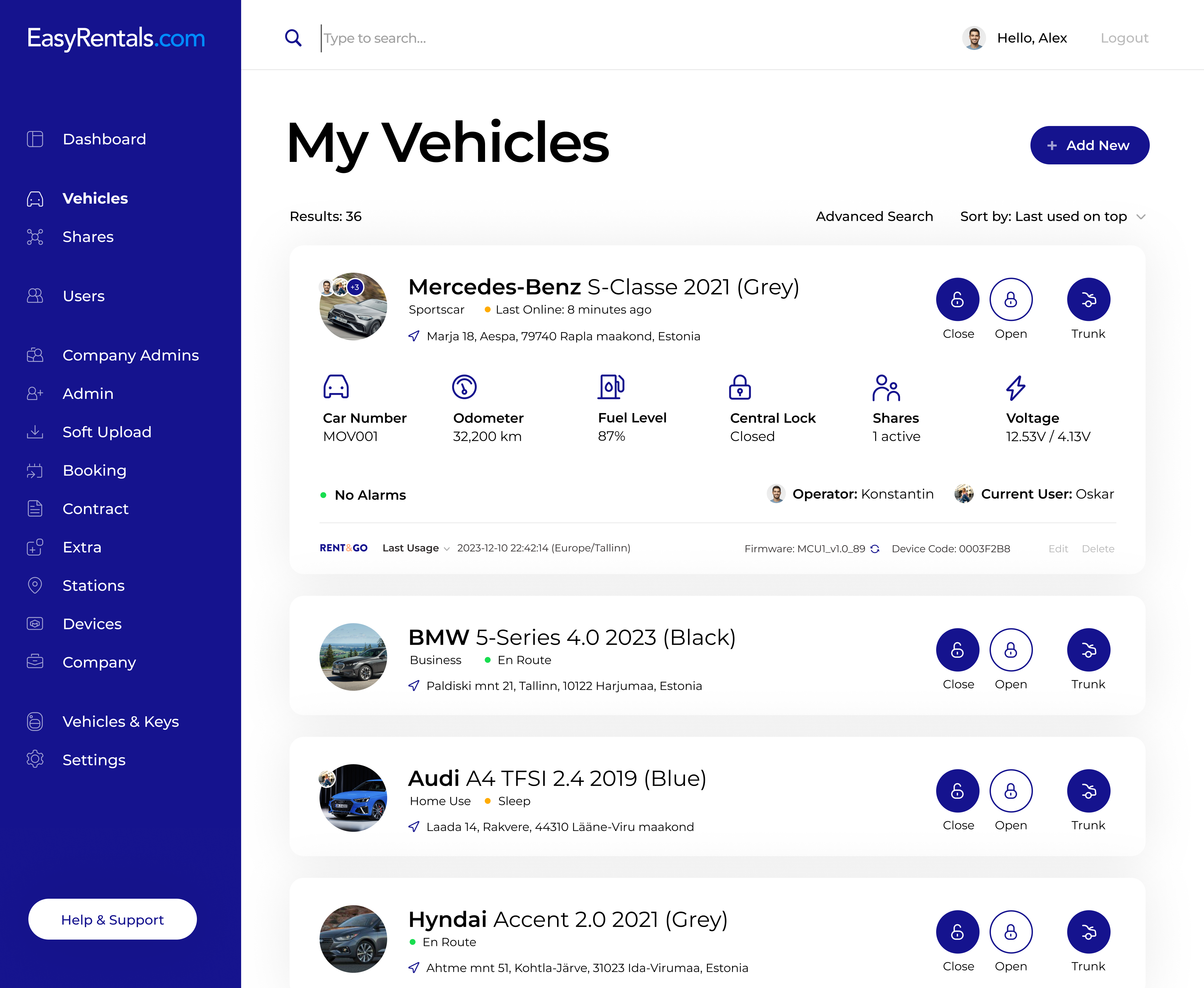1204x988 pixels.
Task: Click the Voltage lightning icon
Action: coord(1016,387)
